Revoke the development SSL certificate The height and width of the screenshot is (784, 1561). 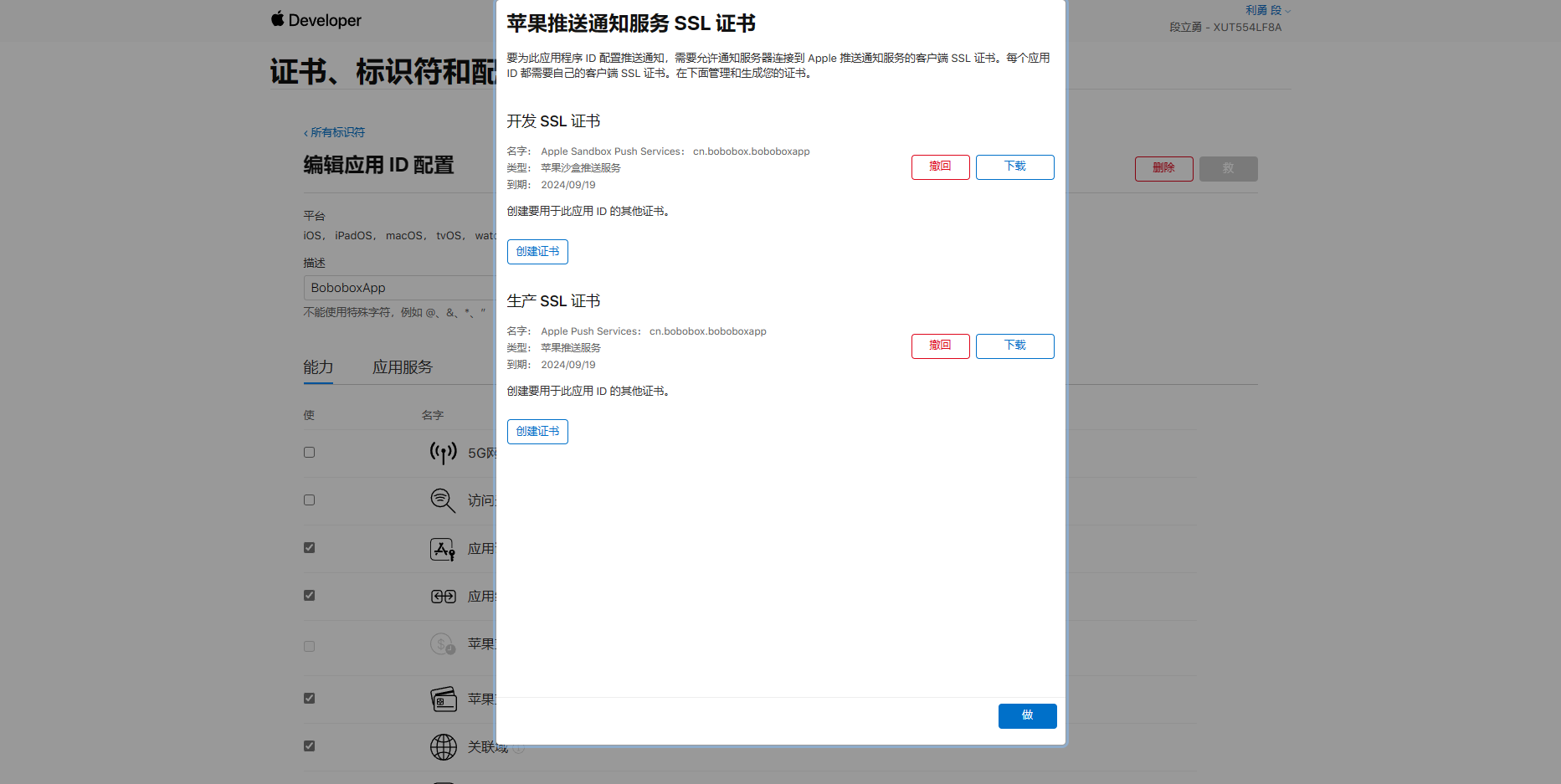coord(940,167)
